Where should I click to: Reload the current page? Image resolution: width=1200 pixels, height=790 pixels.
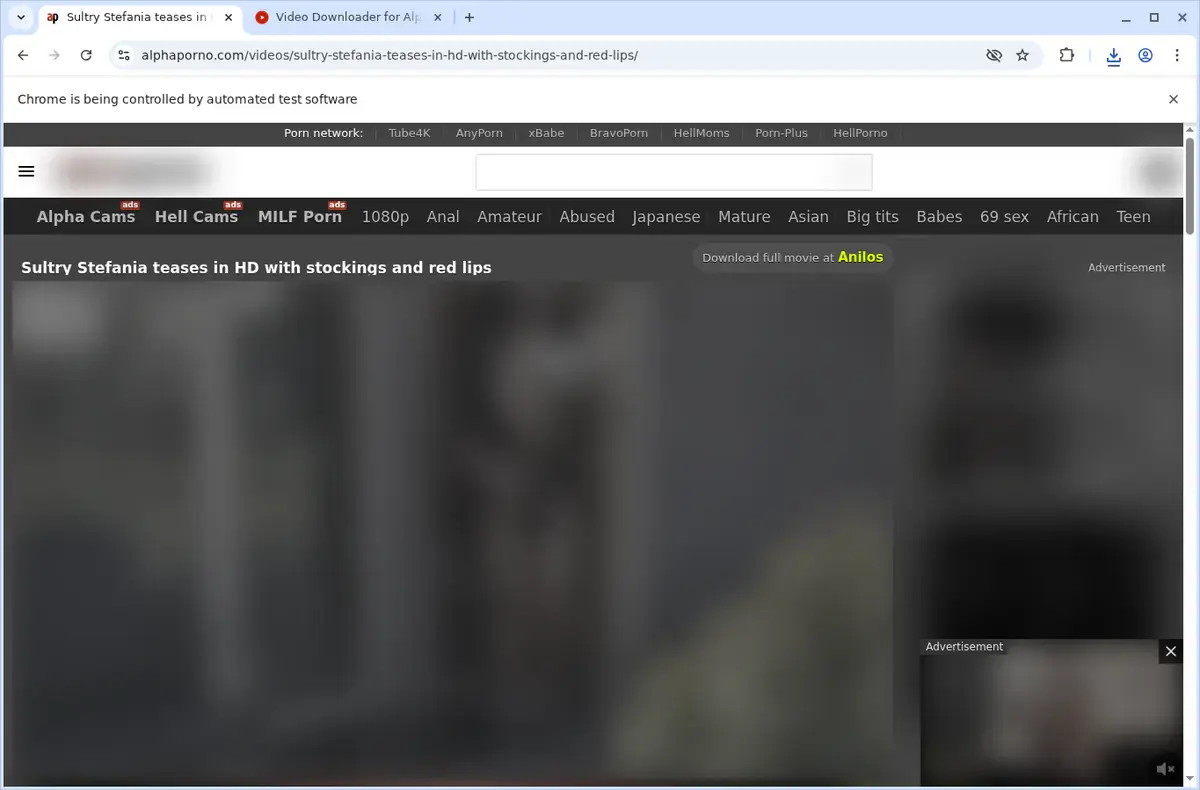coord(86,56)
